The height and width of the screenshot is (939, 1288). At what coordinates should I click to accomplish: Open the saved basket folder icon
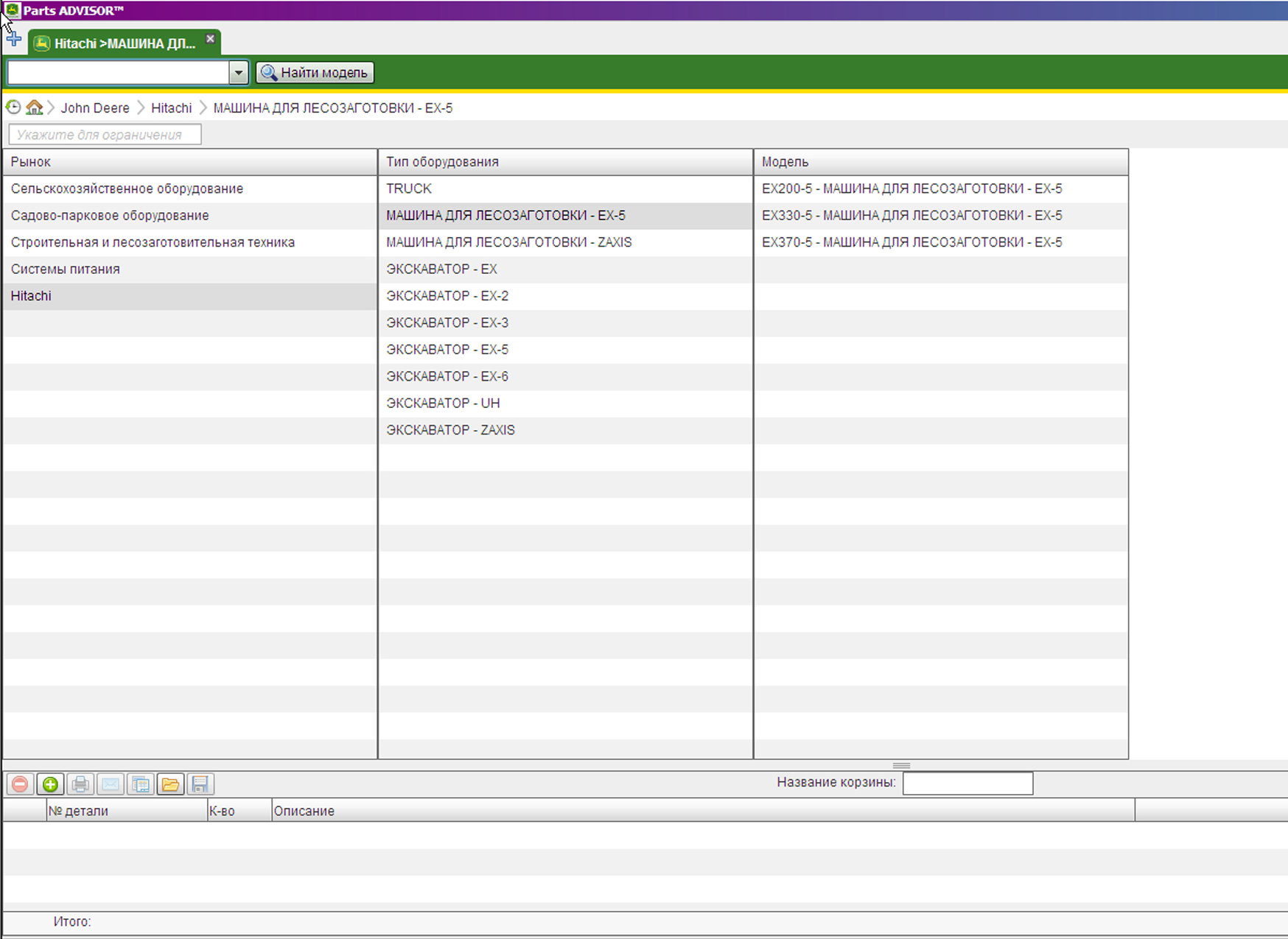pyautogui.click(x=170, y=784)
